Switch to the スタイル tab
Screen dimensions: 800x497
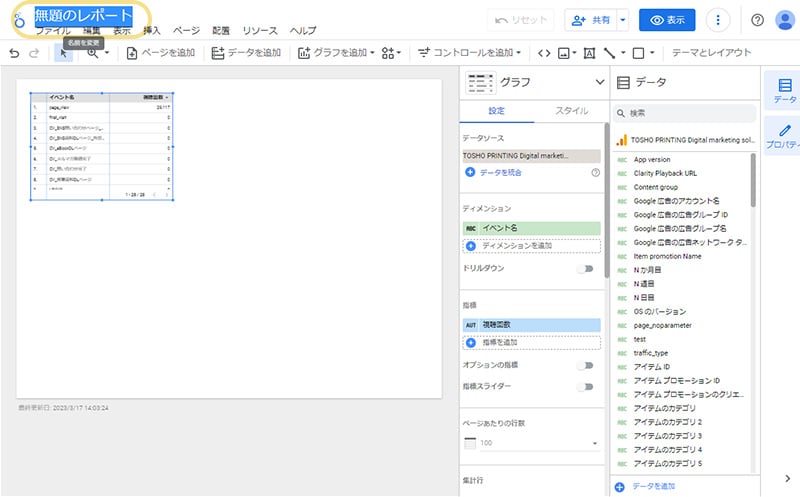[x=571, y=111]
